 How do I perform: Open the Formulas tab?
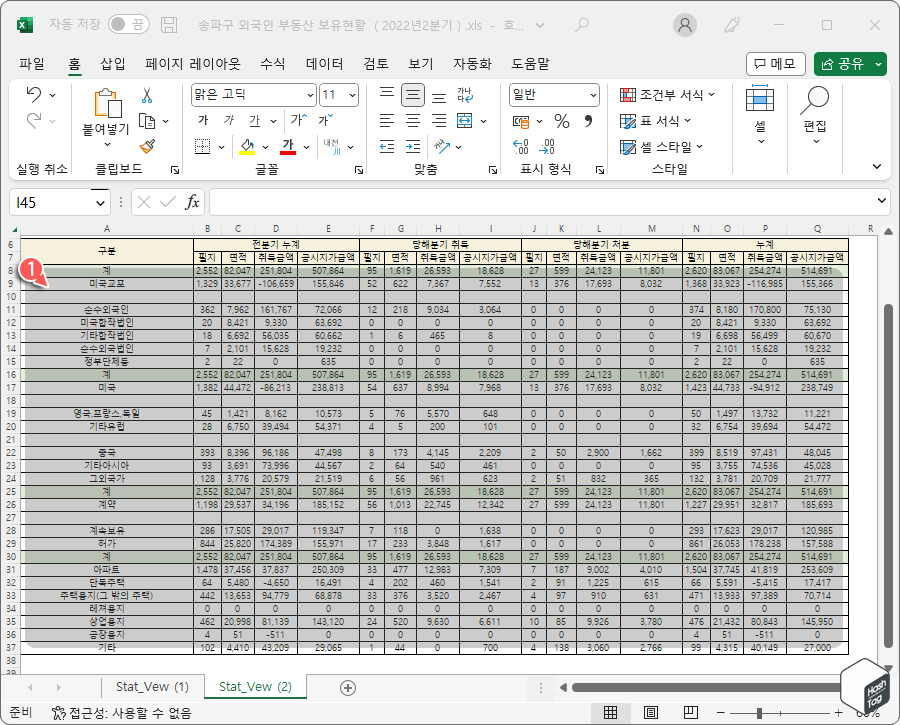[273, 64]
